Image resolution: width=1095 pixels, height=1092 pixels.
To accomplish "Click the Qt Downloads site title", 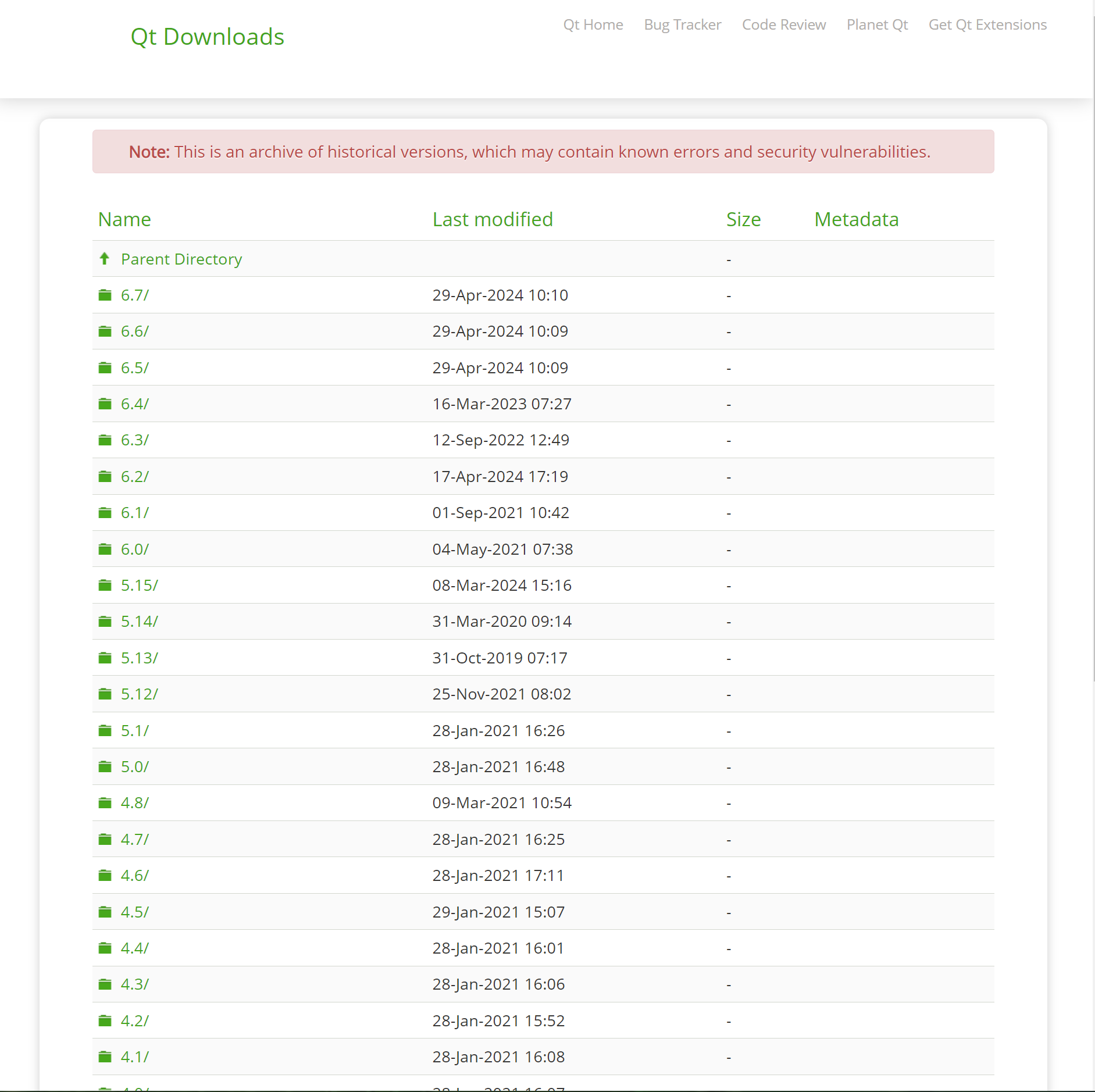I will click(x=207, y=37).
